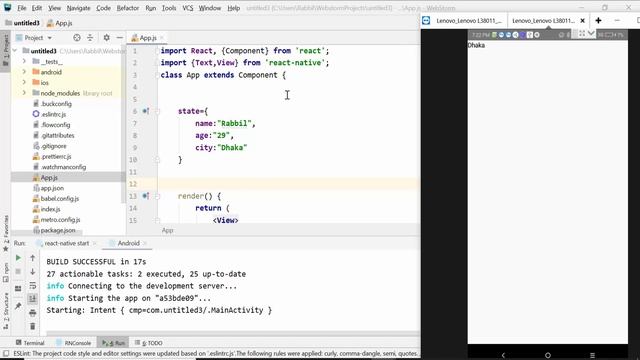Image resolution: width=640 pixels, height=360 pixels.
Task: Click the locate/scroll-from-source target icon
Action: click(x=77, y=38)
